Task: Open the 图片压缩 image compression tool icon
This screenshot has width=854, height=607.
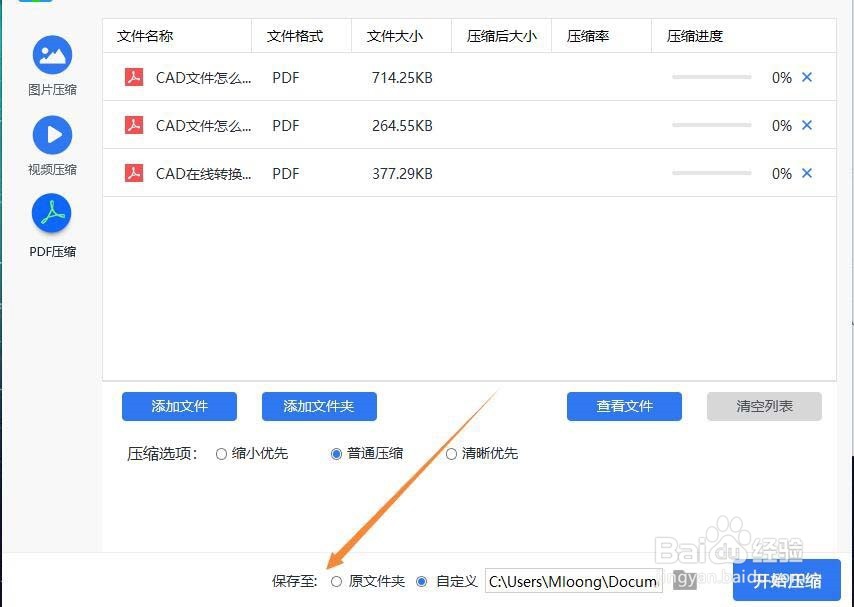Action: pos(51,55)
